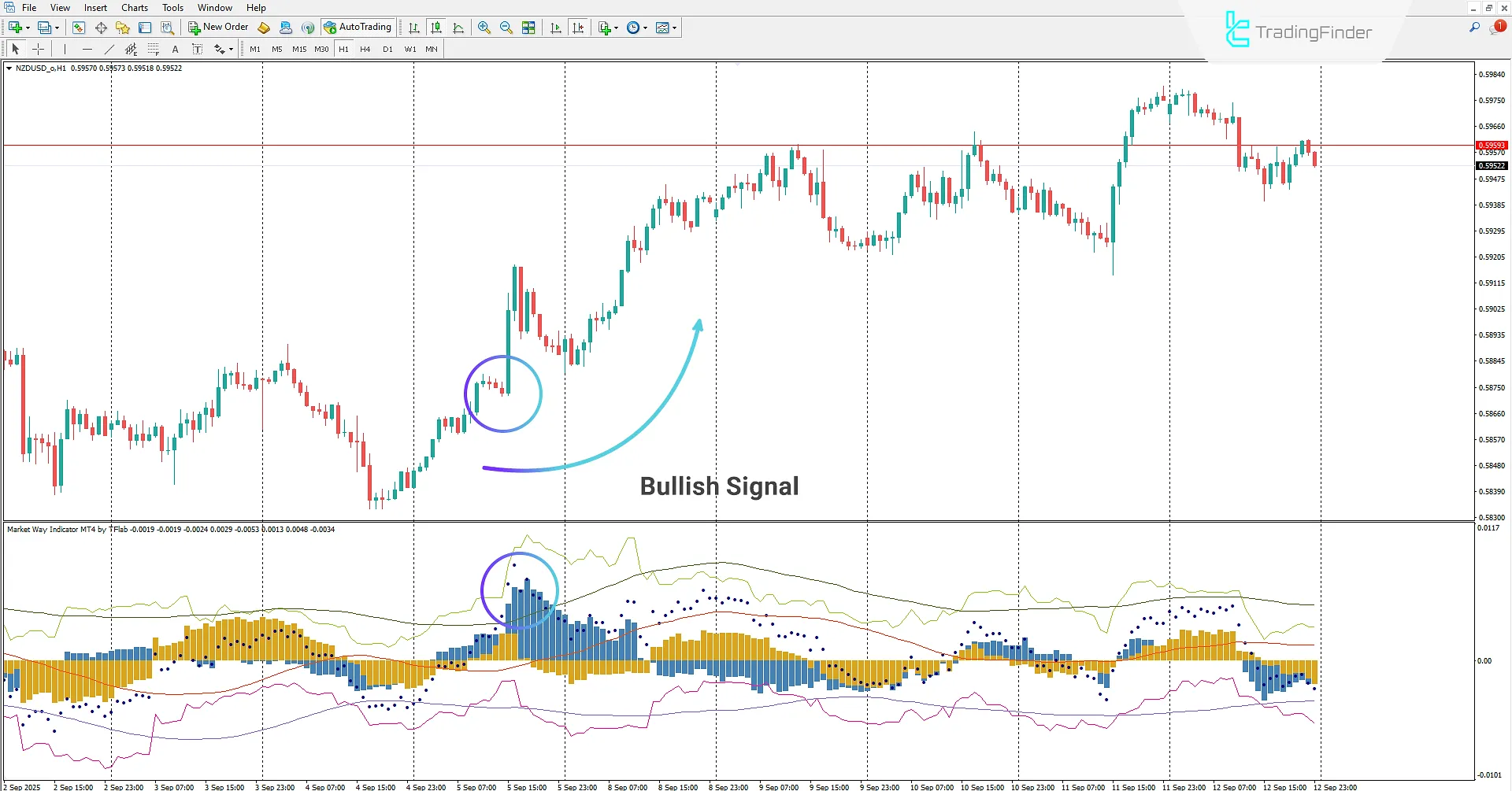Viewport: 1512px width, 791px height.
Task: Click the red bid price line label
Action: click(1491, 145)
